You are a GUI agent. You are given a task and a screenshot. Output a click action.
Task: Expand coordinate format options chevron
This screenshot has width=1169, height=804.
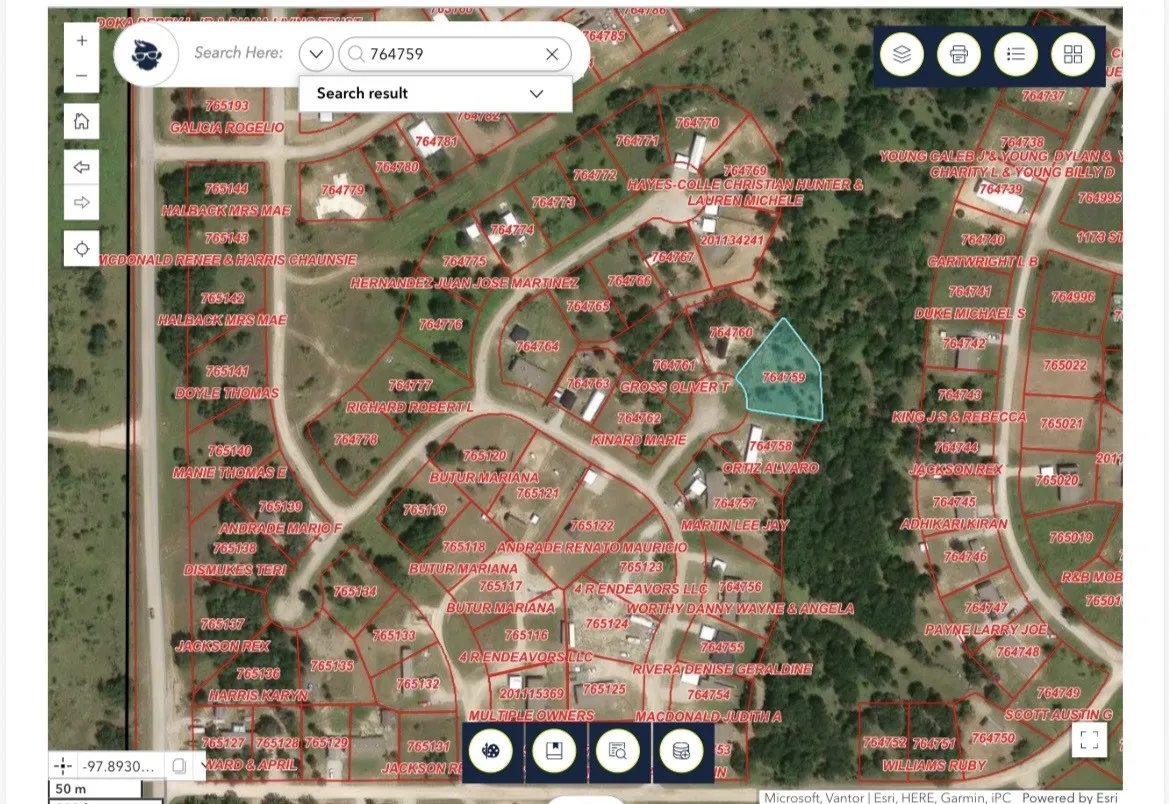[202, 766]
